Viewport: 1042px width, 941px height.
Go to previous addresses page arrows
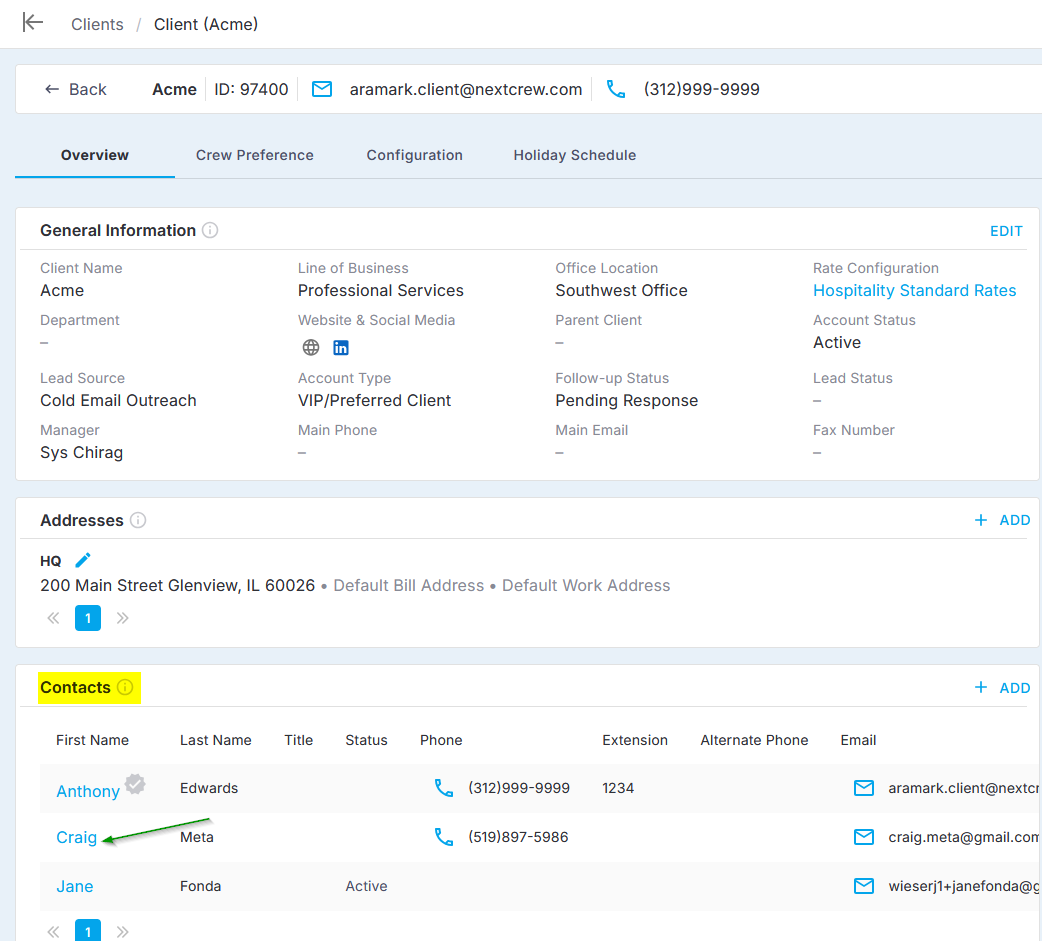(x=53, y=618)
